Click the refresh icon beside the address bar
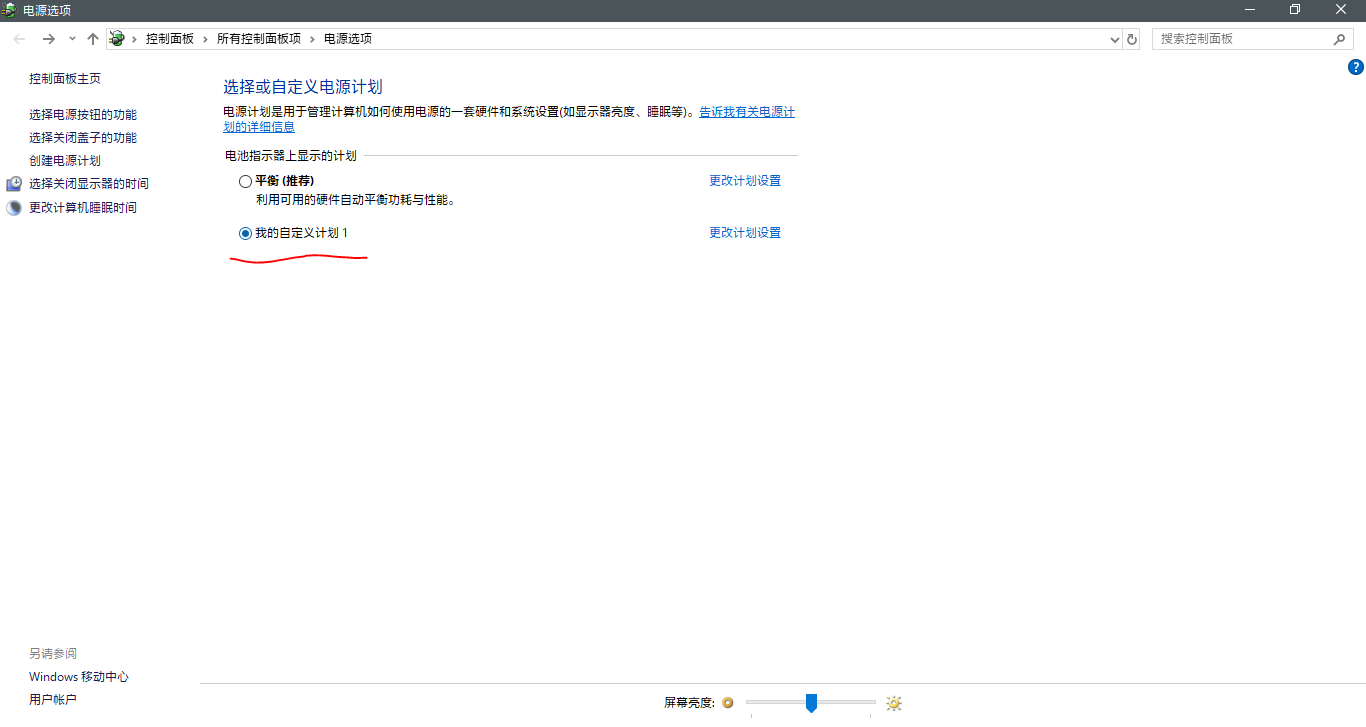The width and height of the screenshot is (1366, 727). click(1131, 38)
